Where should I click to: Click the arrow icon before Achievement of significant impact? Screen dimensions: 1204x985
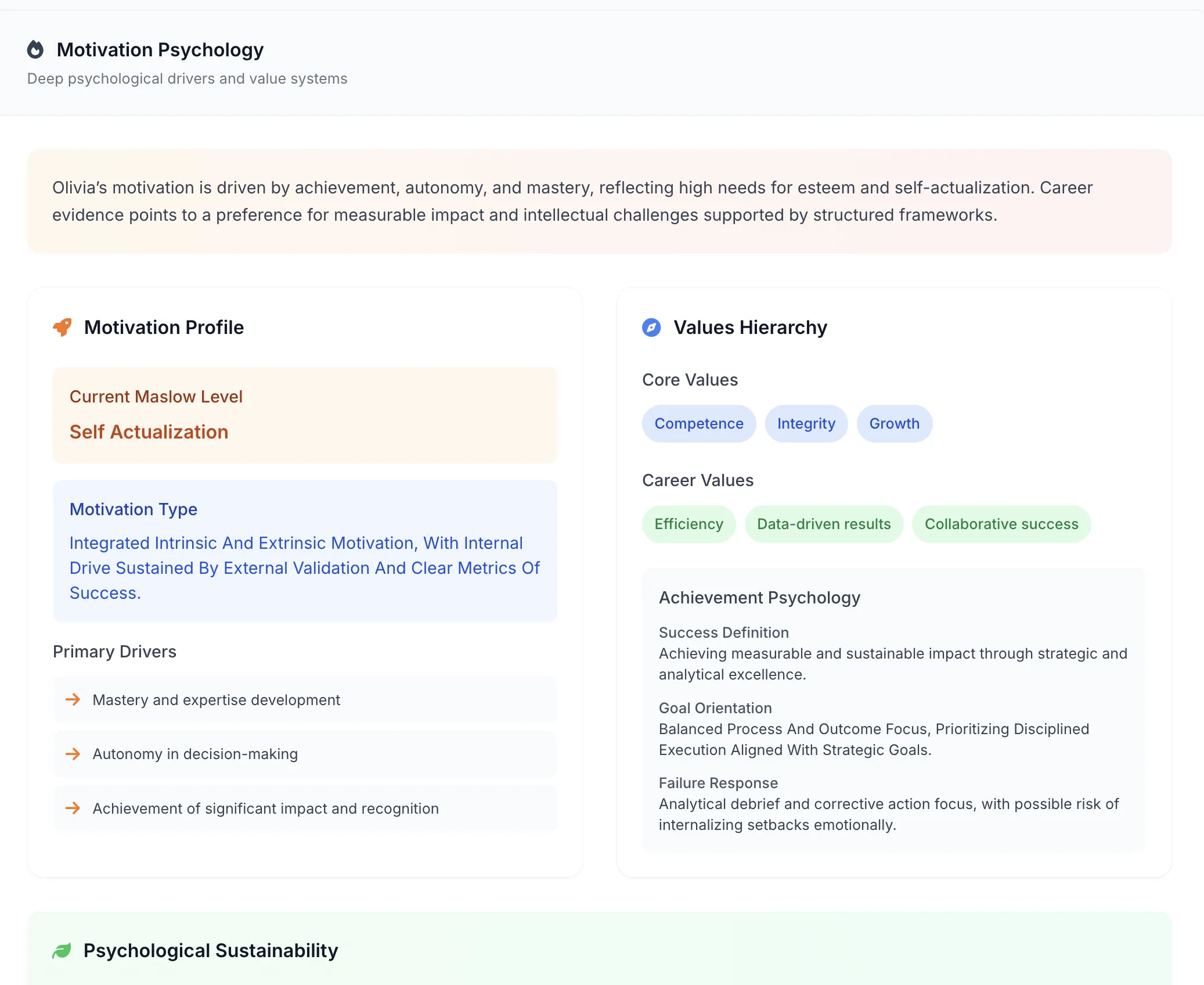pos(73,808)
